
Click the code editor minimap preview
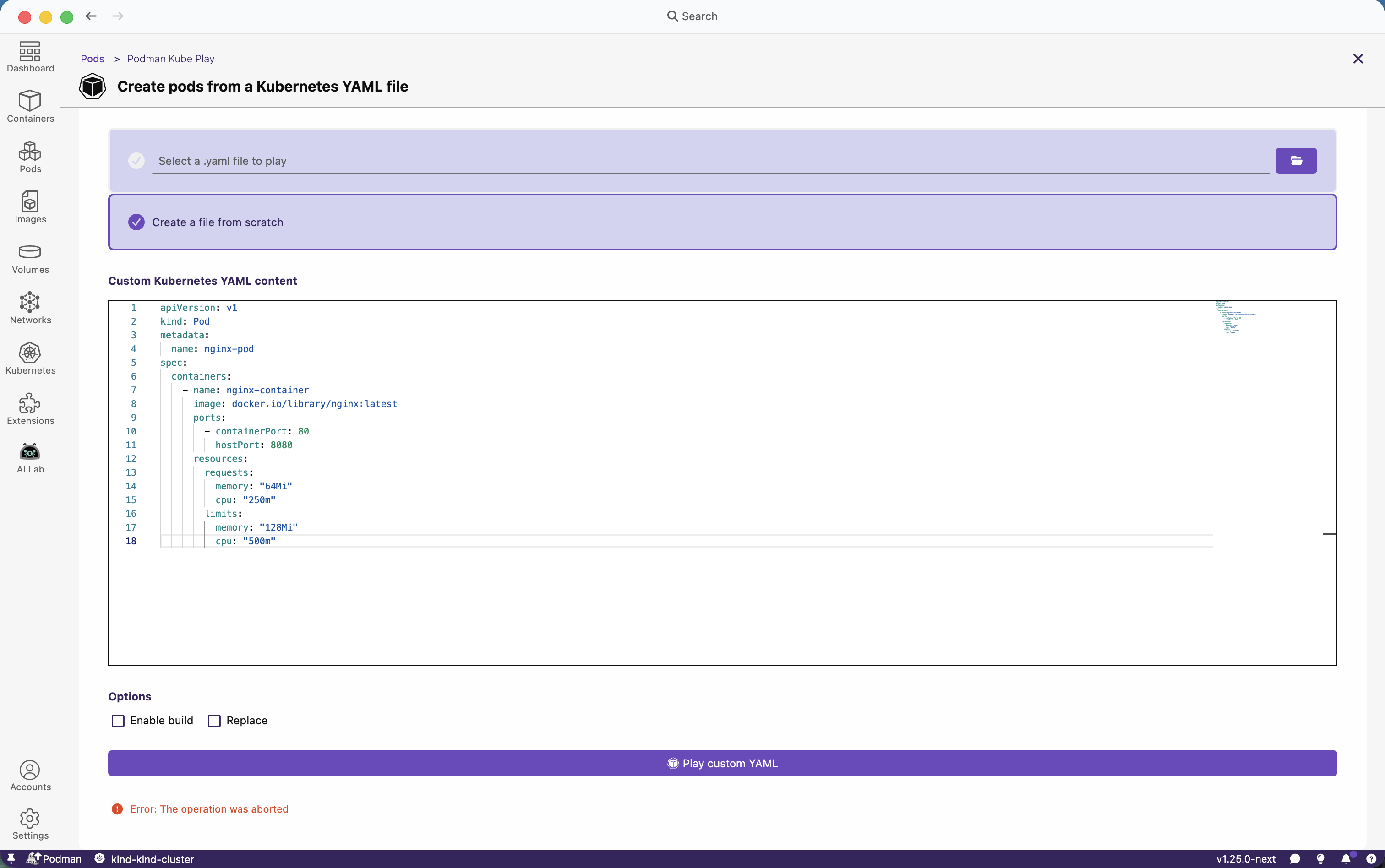pos(1235,317)
